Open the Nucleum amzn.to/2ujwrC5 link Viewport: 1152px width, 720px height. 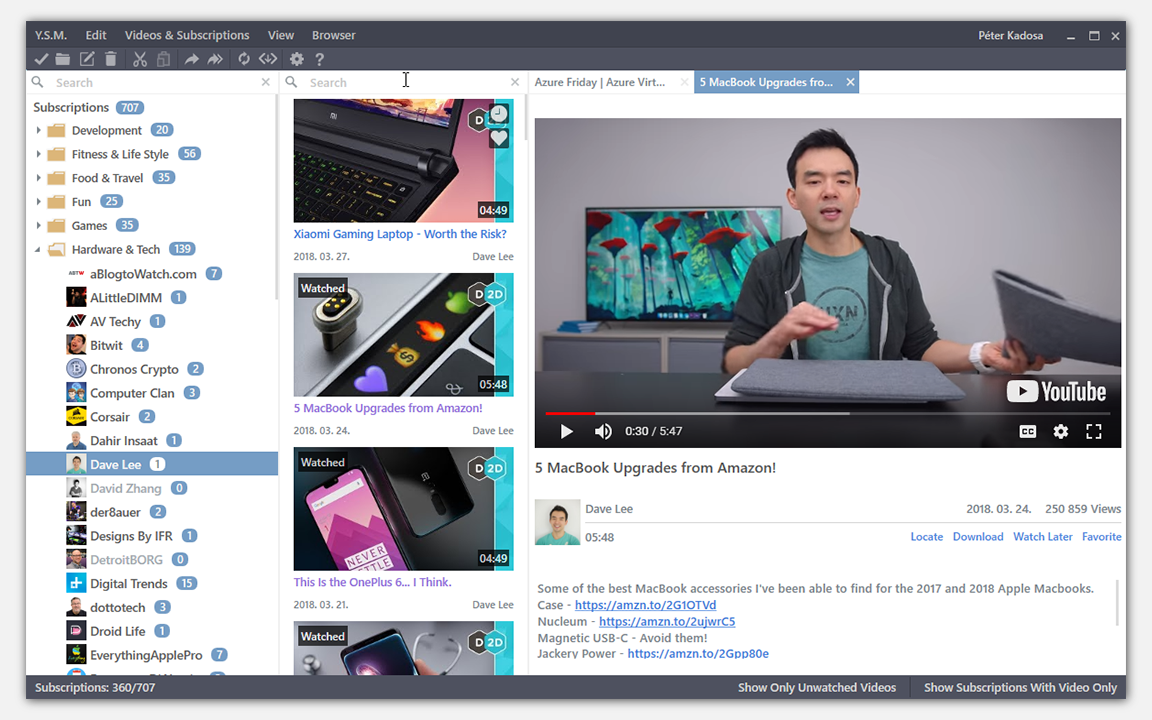667,622
